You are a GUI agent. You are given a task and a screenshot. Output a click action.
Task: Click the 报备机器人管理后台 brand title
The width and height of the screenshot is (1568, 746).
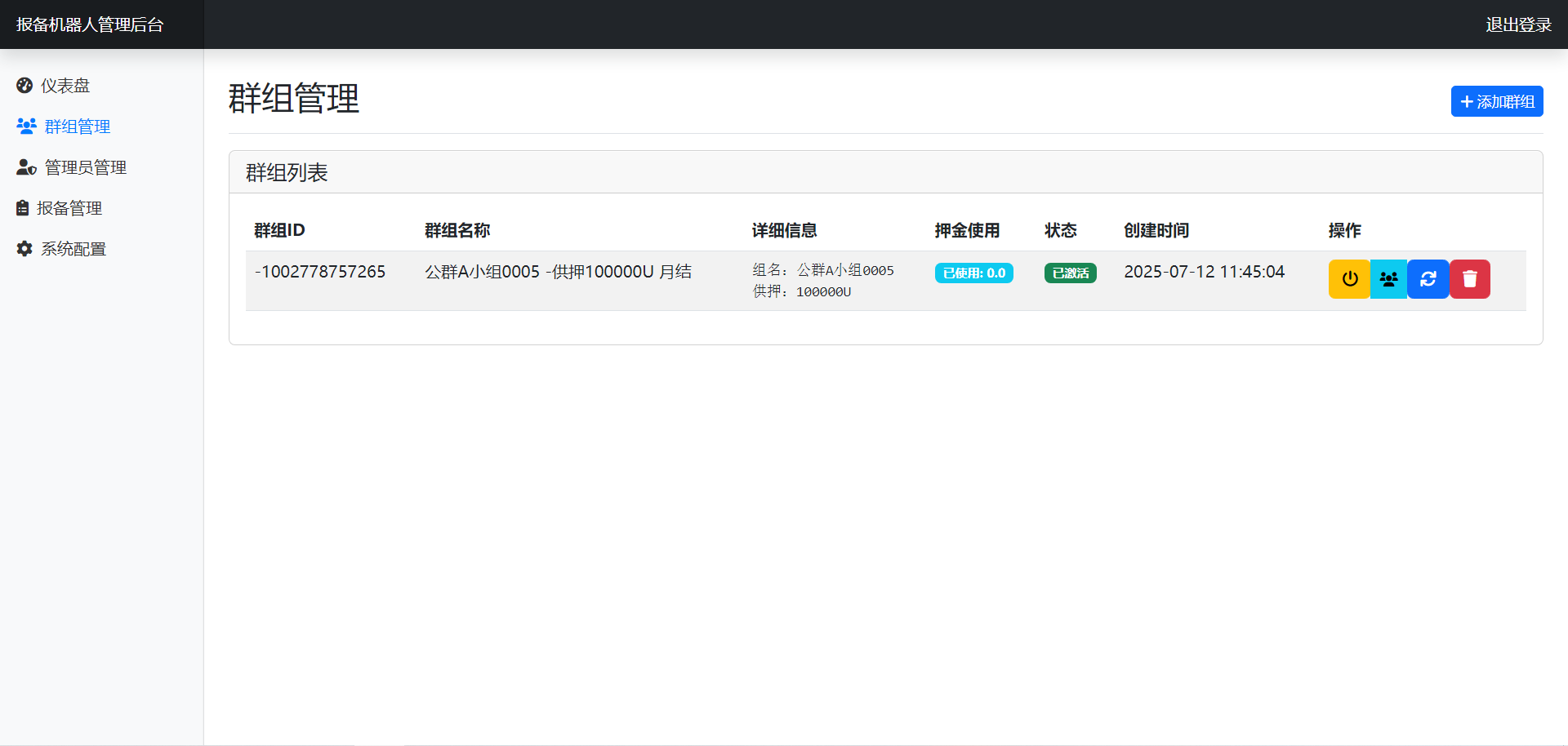90,25
